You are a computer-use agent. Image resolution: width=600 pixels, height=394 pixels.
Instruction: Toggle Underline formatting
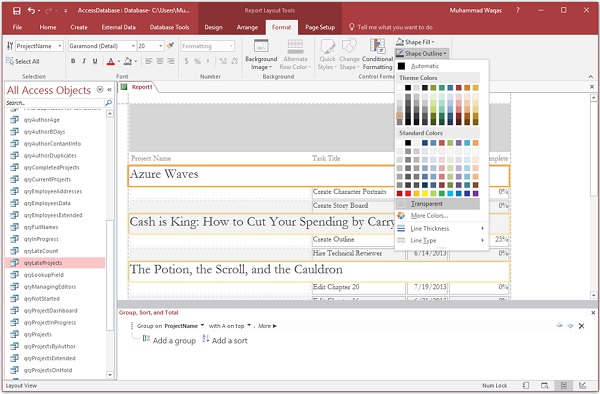(95, 61)
